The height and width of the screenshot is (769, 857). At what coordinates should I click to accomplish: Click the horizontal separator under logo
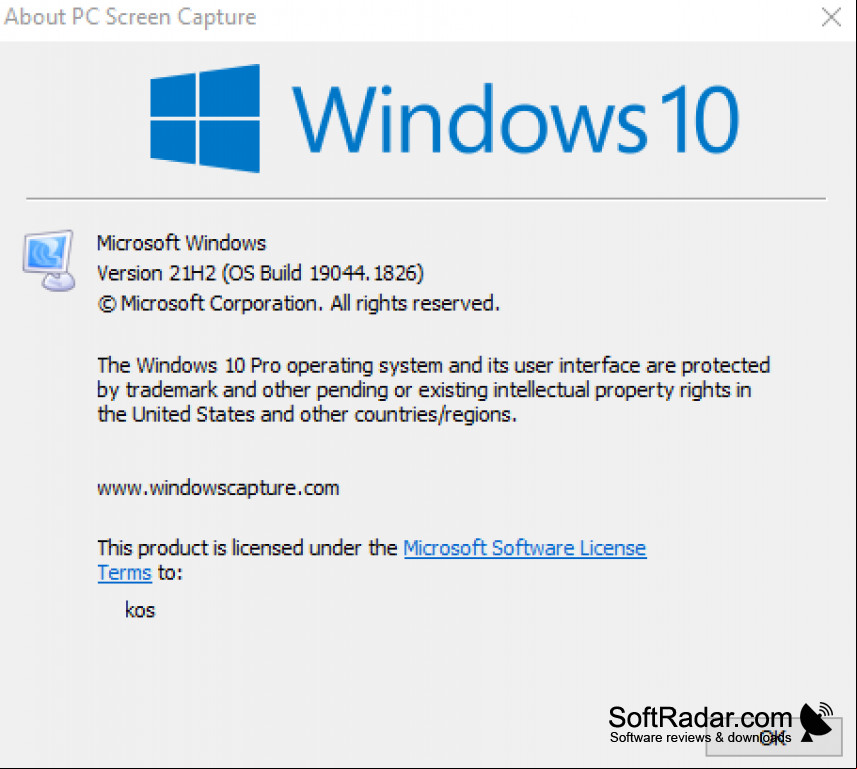426,198
